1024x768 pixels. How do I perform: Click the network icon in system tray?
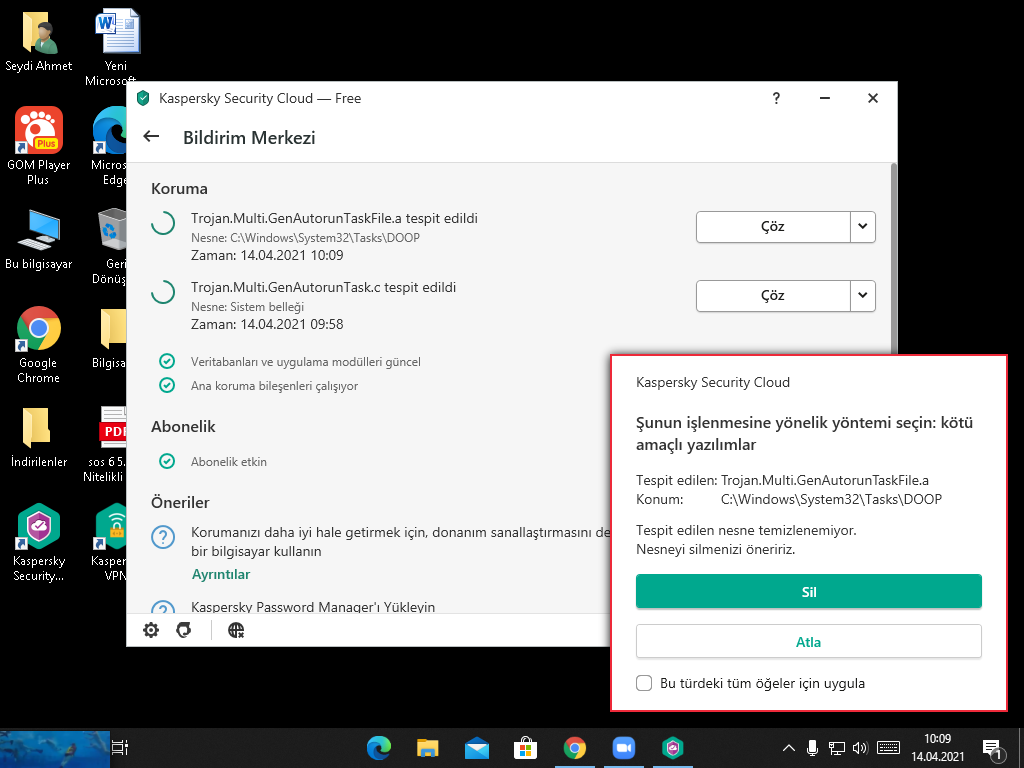837,748
